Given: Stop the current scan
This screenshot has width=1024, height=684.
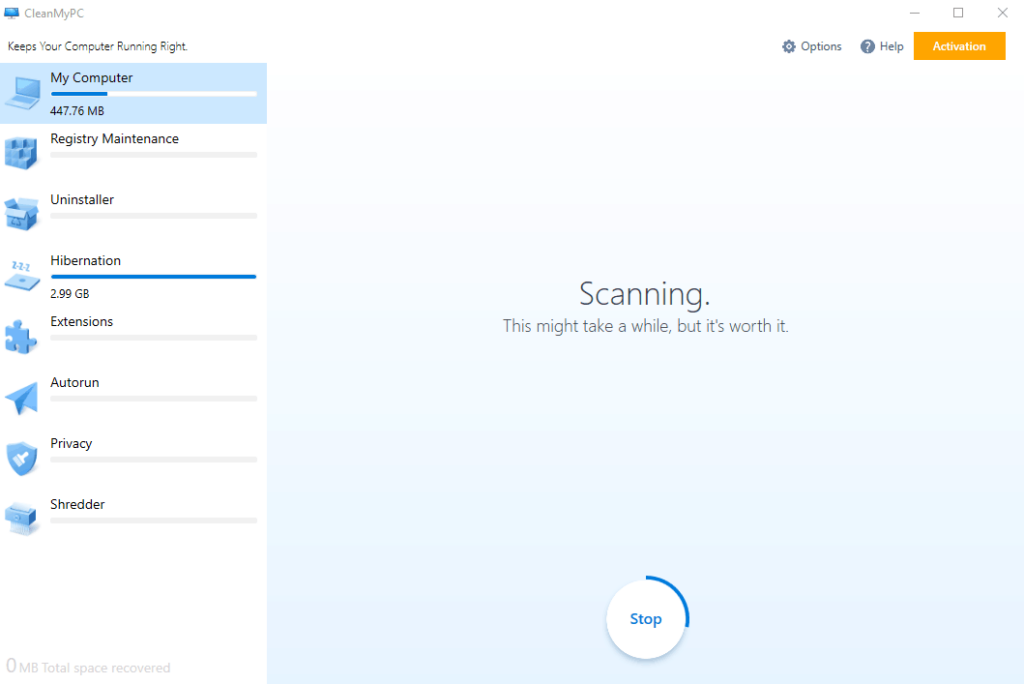Looking at the screenshot, I should coord(645,618).
